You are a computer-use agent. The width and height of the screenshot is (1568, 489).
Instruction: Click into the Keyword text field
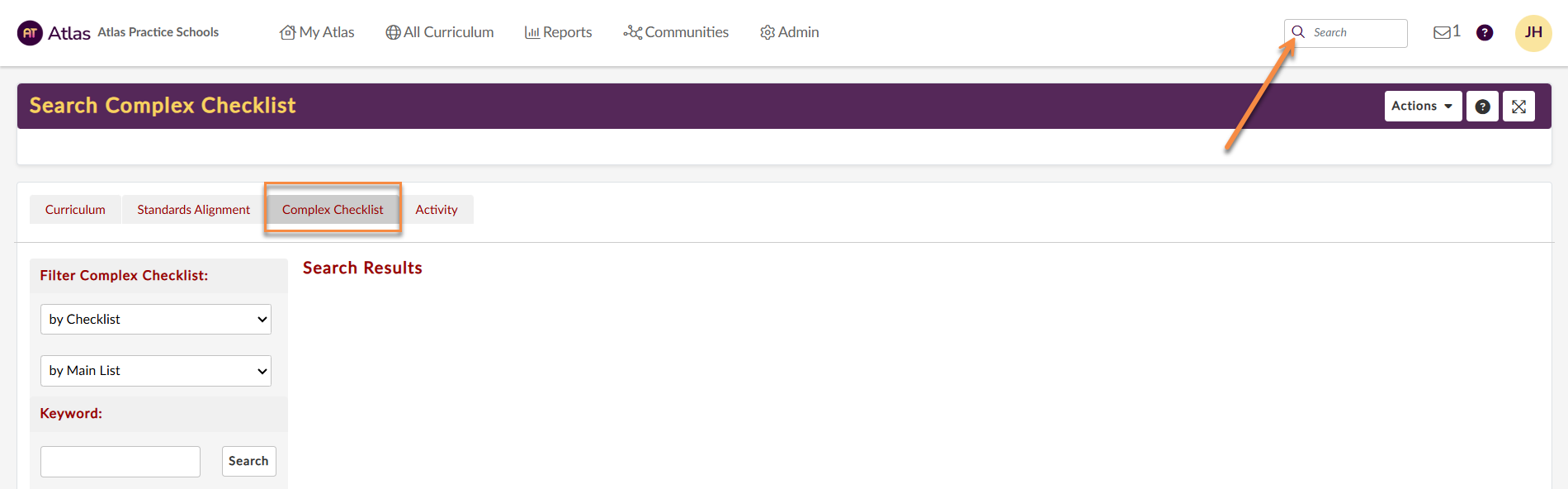point(120,462)
